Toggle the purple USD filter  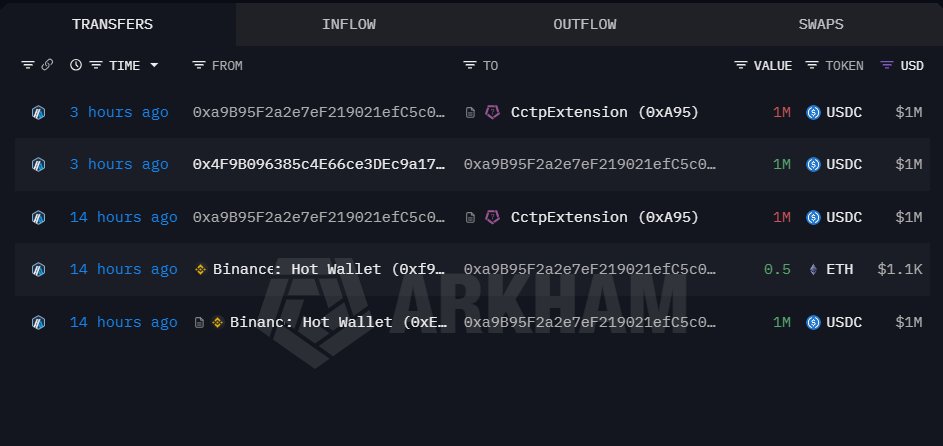pyautogui.click(x=886, y=66)
